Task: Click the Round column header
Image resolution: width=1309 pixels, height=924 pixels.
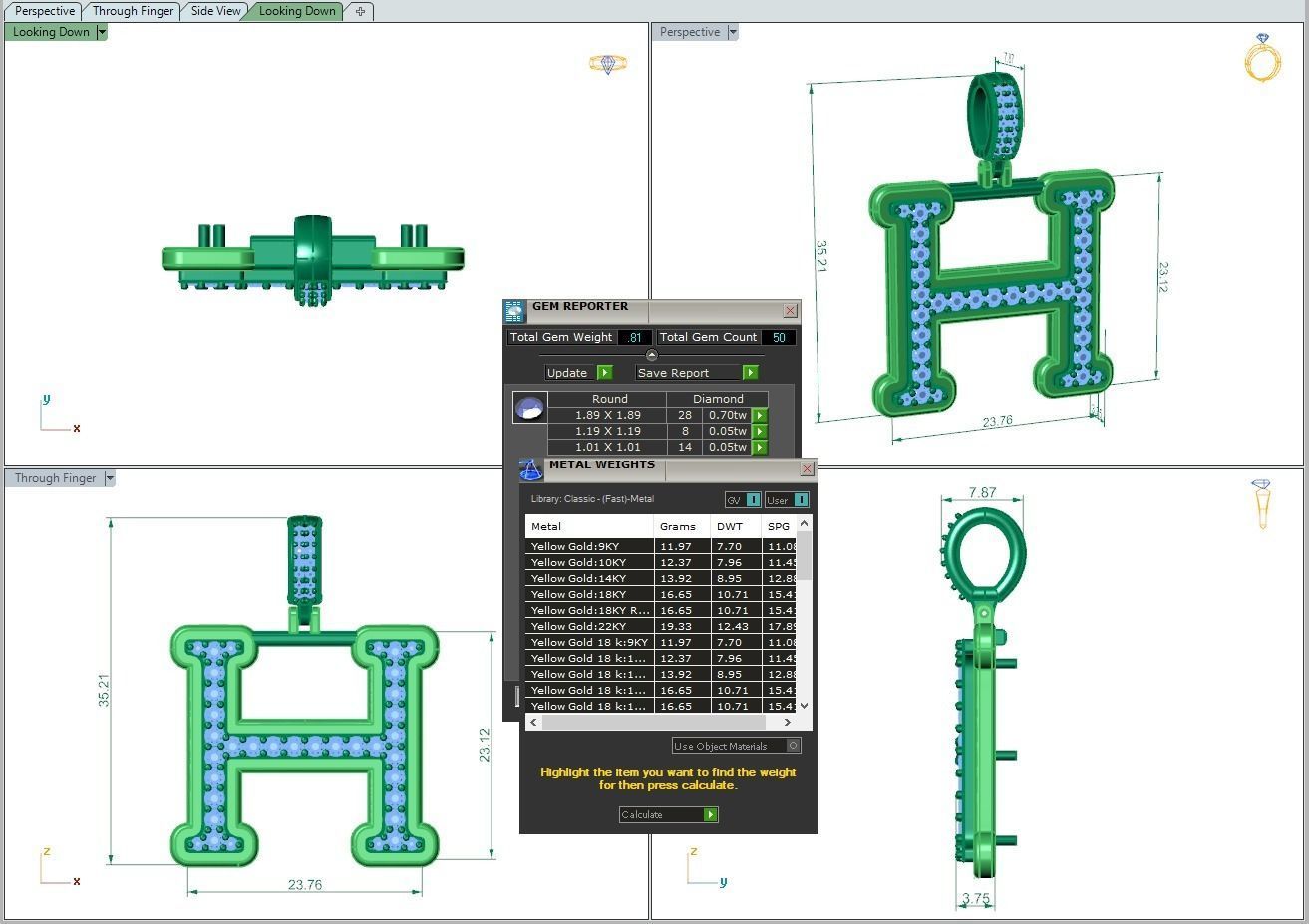Action: [x=609, y=399]
